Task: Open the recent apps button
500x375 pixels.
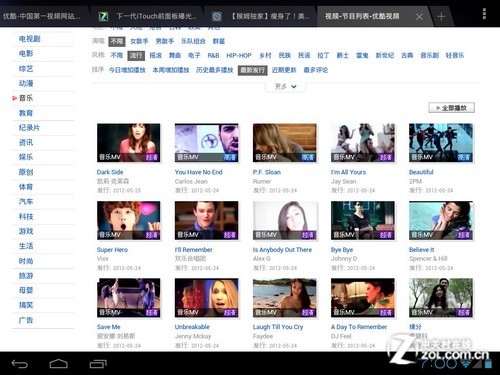Action: [98, 364]
